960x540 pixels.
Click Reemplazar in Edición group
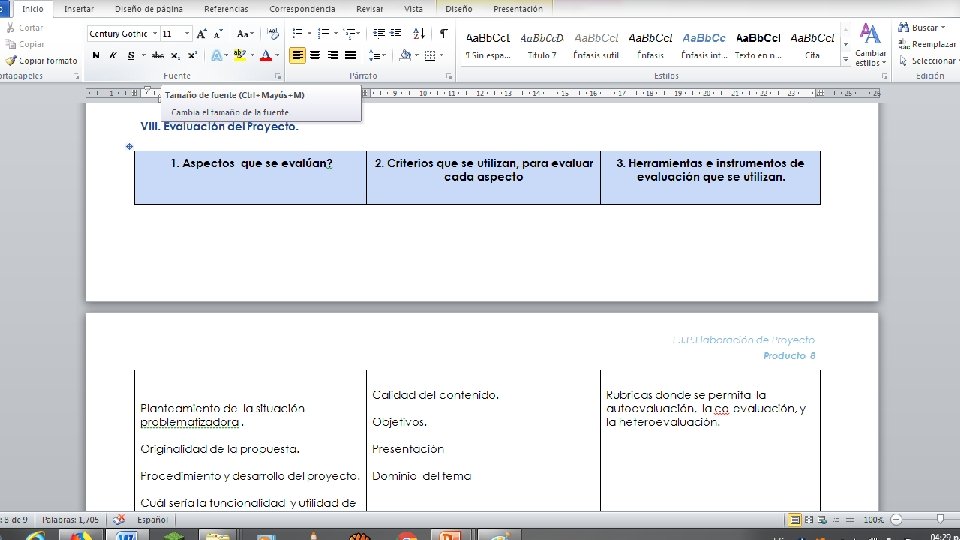(927, 44)
